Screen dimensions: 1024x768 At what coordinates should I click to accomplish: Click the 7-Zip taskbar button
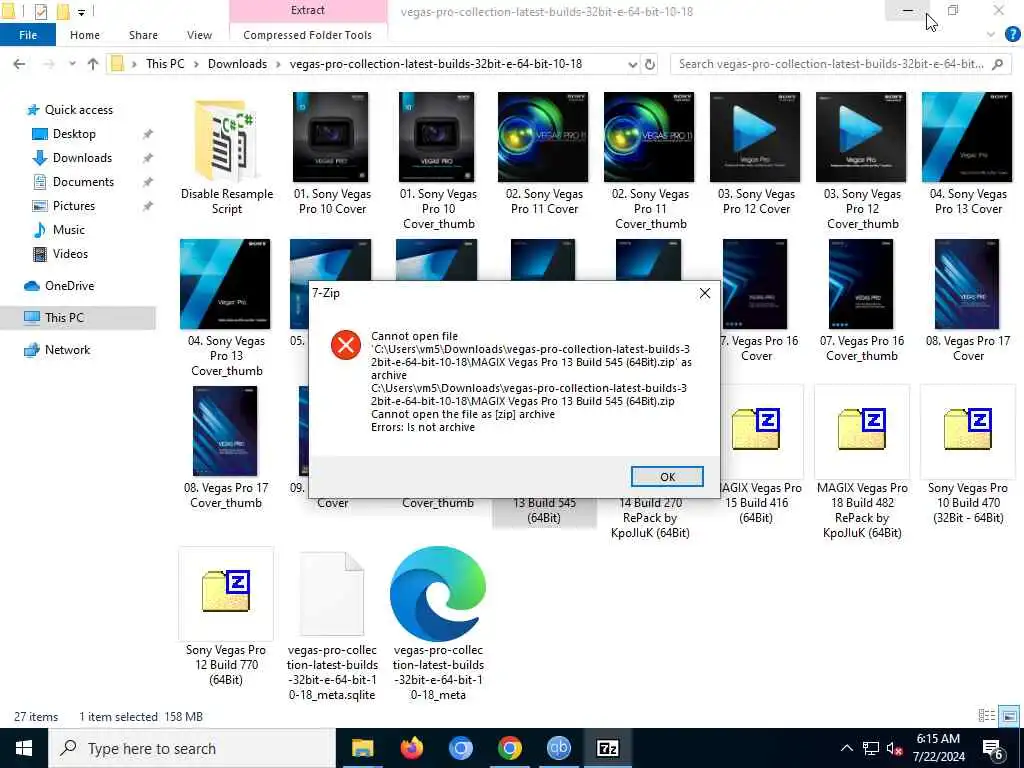(x=607, y=748)
